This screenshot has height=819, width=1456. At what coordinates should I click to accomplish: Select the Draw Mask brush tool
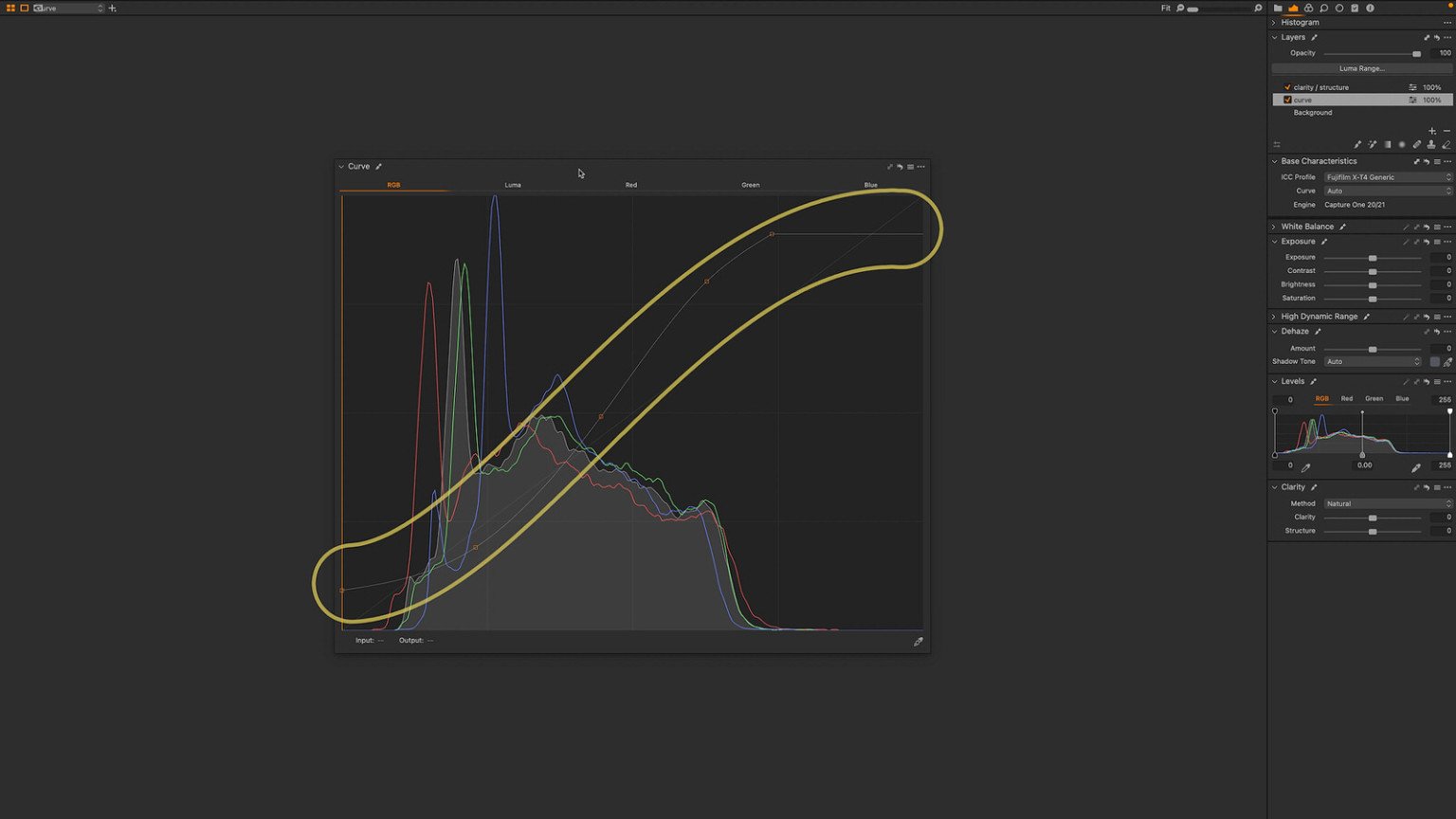pos(1359,144)
